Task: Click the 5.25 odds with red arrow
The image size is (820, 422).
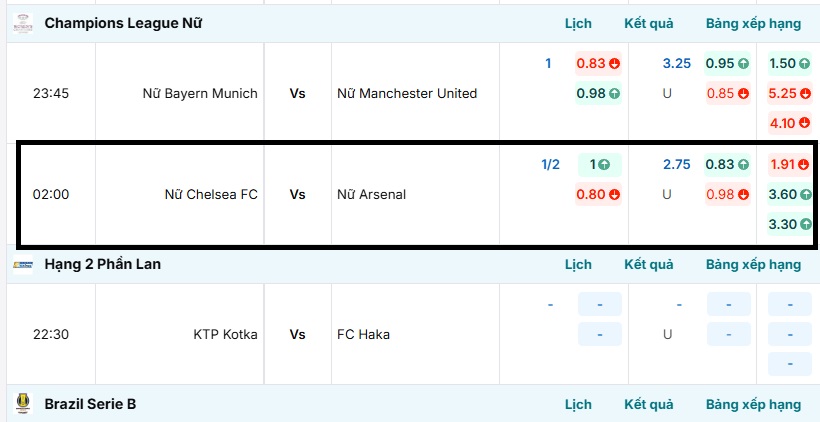Action: point(789,94)
